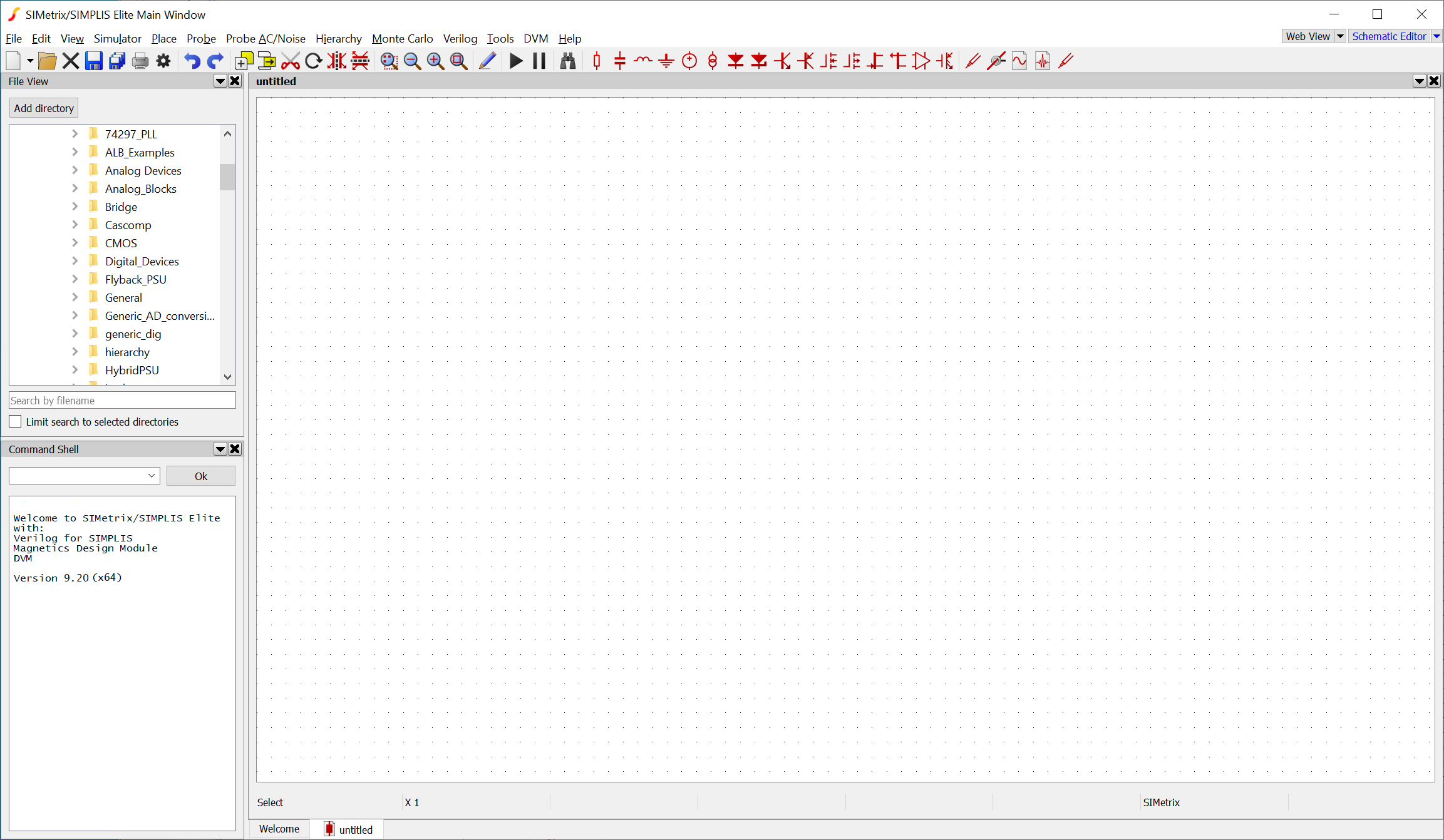Image resolution: width=1444 pixels, height=840 pixels.
Task: Click the Search by filename field
Action: [x=122, y=401]
